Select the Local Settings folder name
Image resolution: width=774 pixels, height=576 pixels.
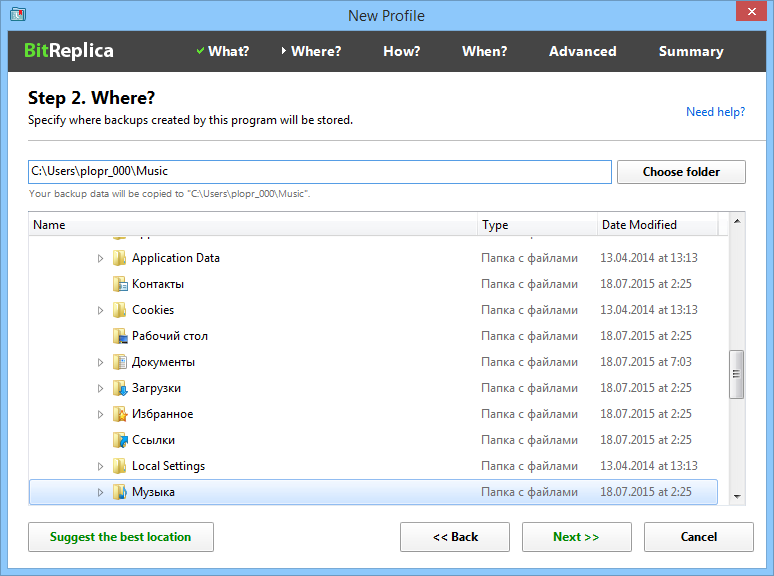168,466
